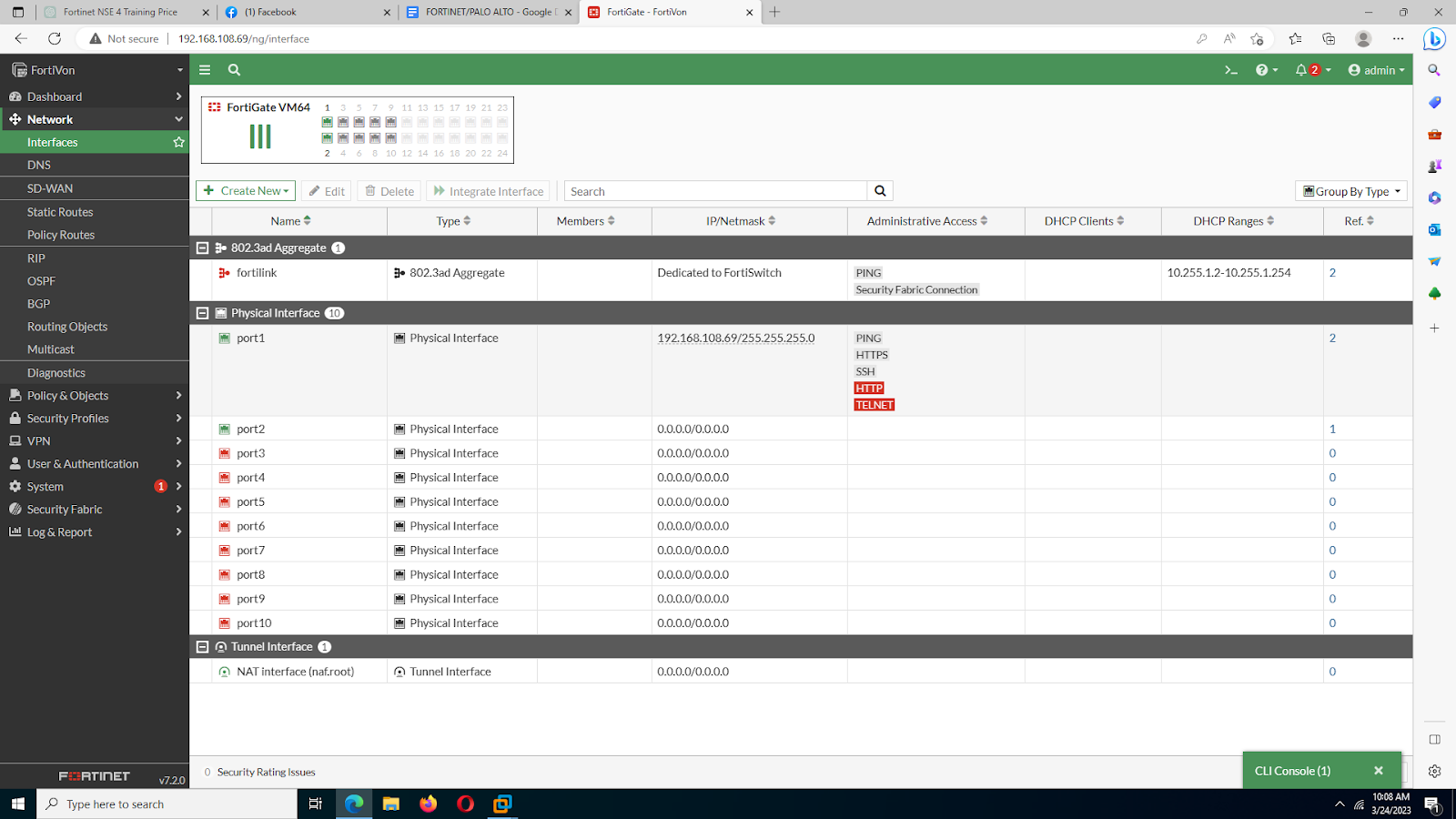Click the Integrate Interface button

489,191
